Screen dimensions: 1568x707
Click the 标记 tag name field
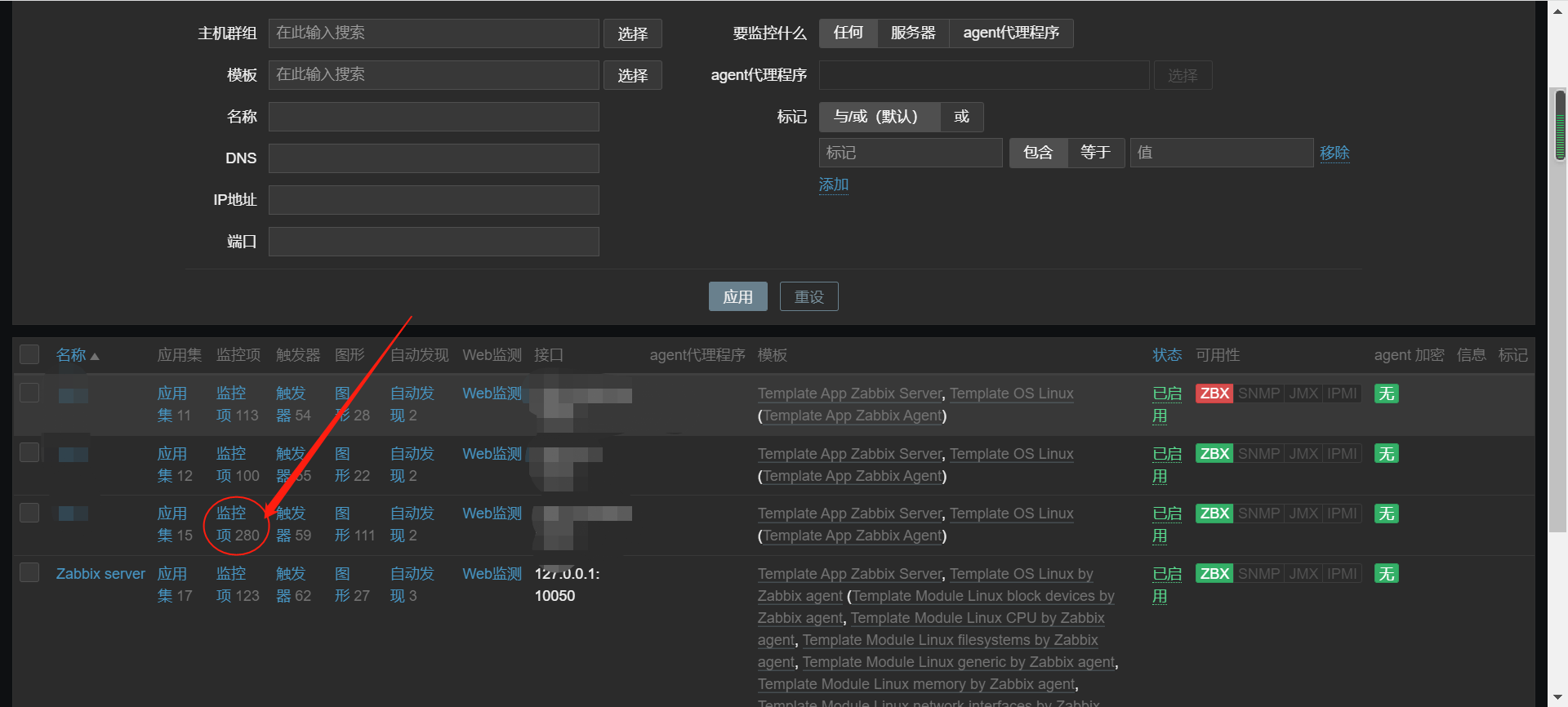coord(911,153)
